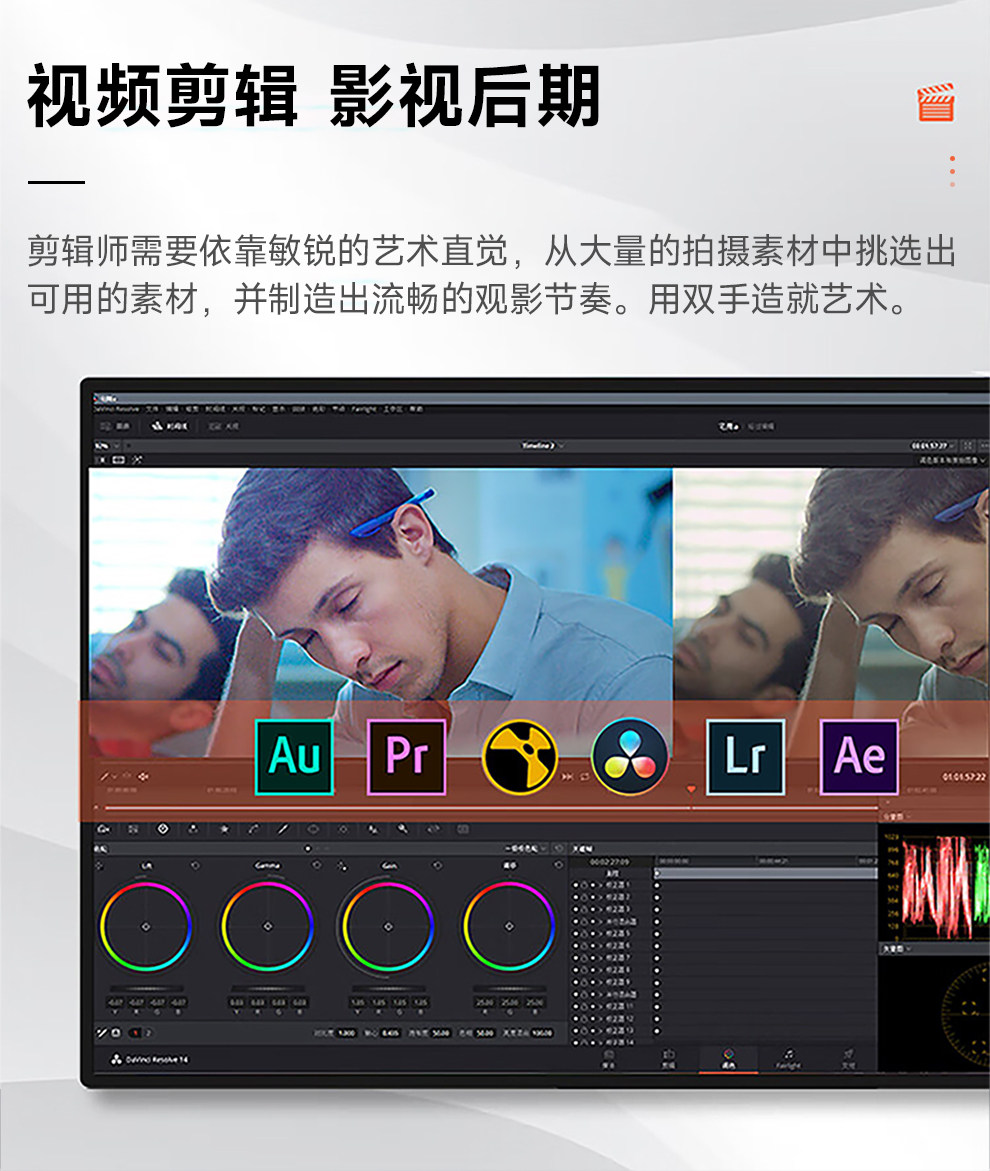Click the speaker icon under viewer
Viewport: 990px width, 1171px height.
[x=143, y=777]
